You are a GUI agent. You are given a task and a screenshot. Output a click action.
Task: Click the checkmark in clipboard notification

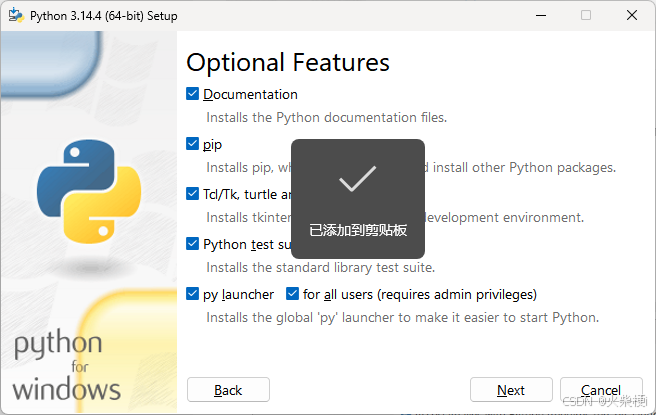pos(358,179)
